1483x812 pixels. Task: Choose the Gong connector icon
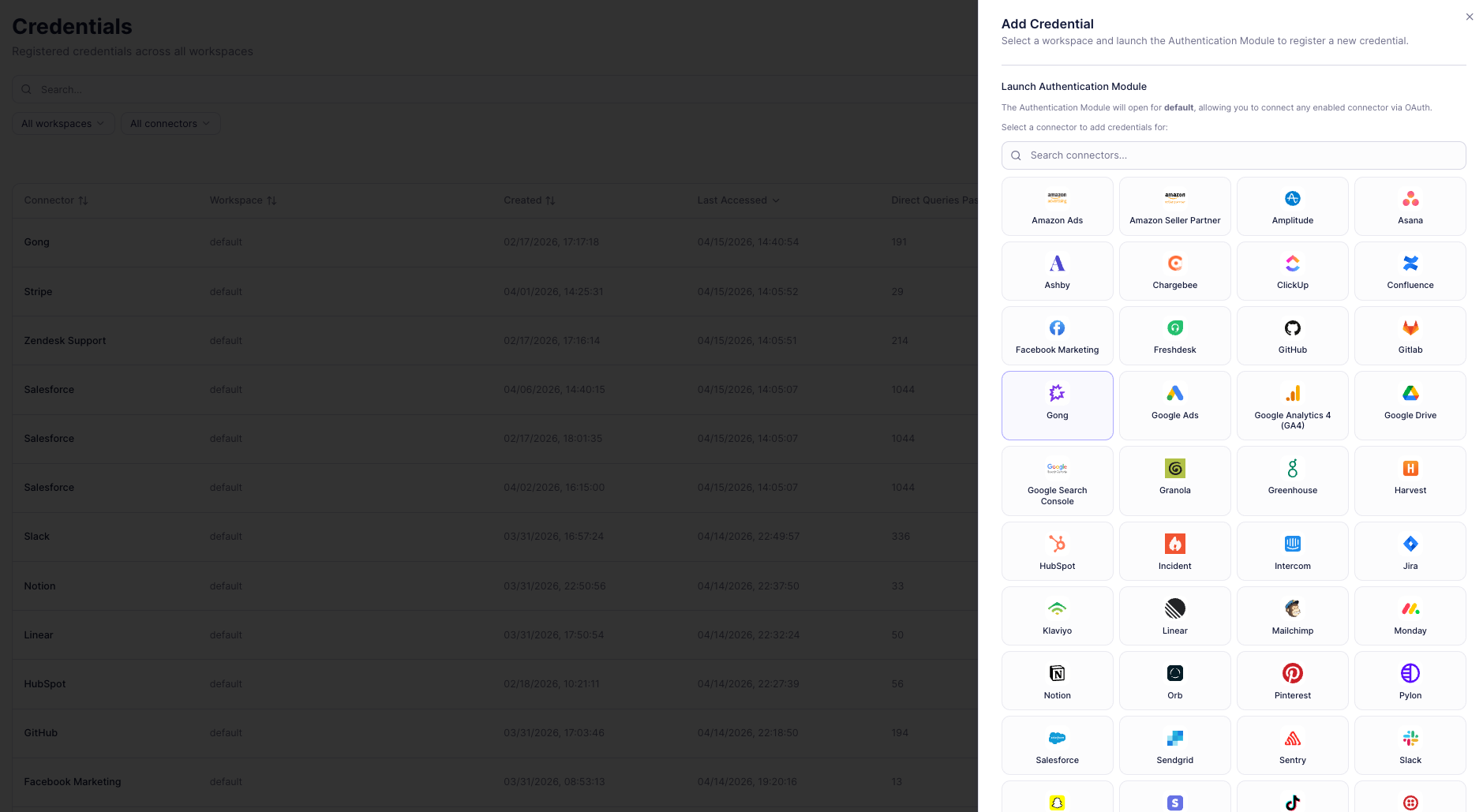pyautogui.click(x=1057, y=393)
